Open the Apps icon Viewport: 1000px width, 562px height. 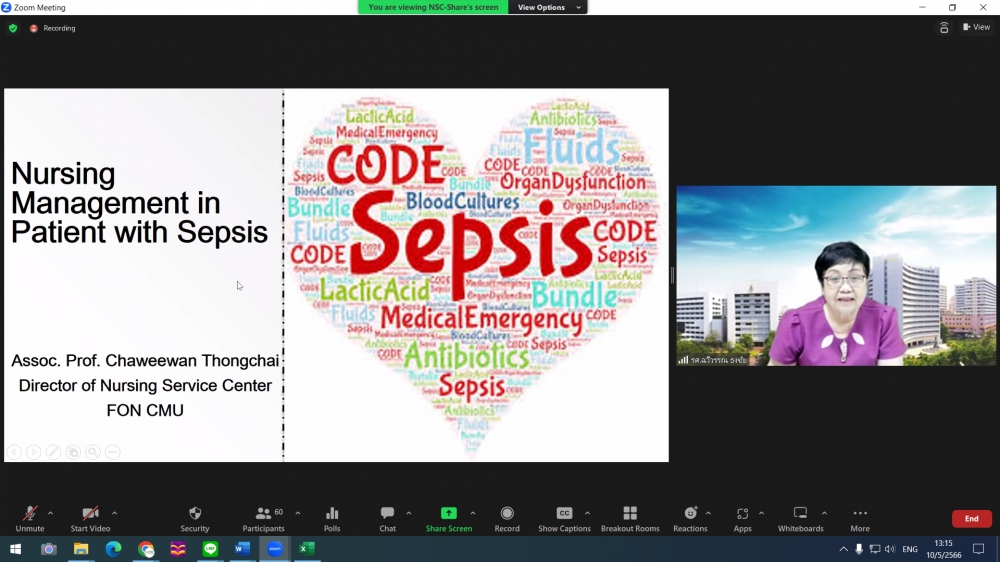coord(742,514)
